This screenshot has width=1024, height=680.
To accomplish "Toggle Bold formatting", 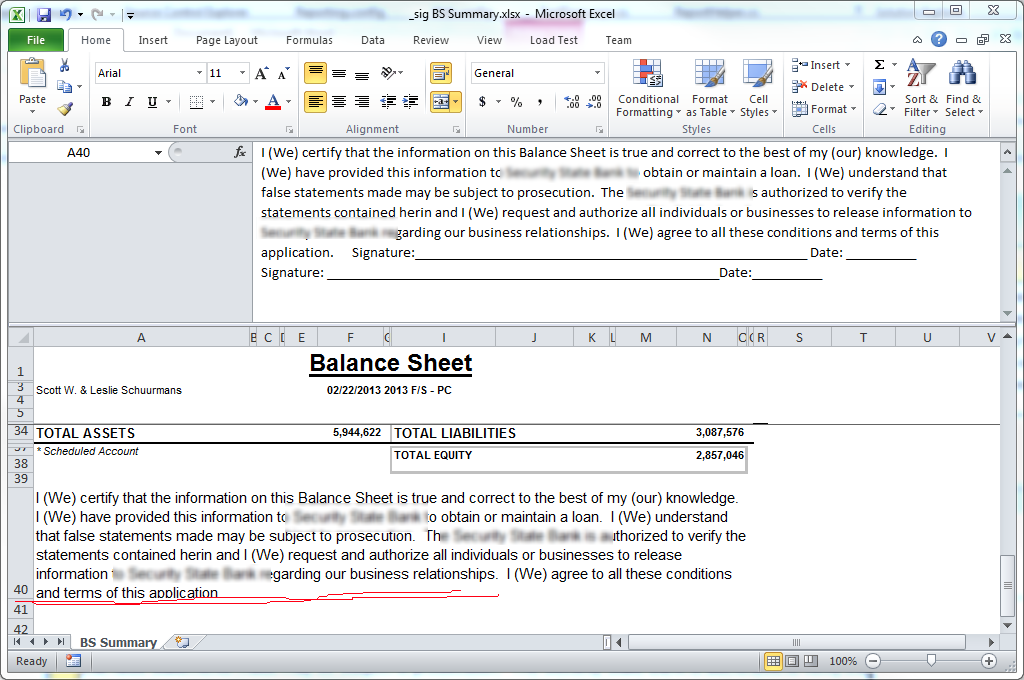I will (106, 102).
